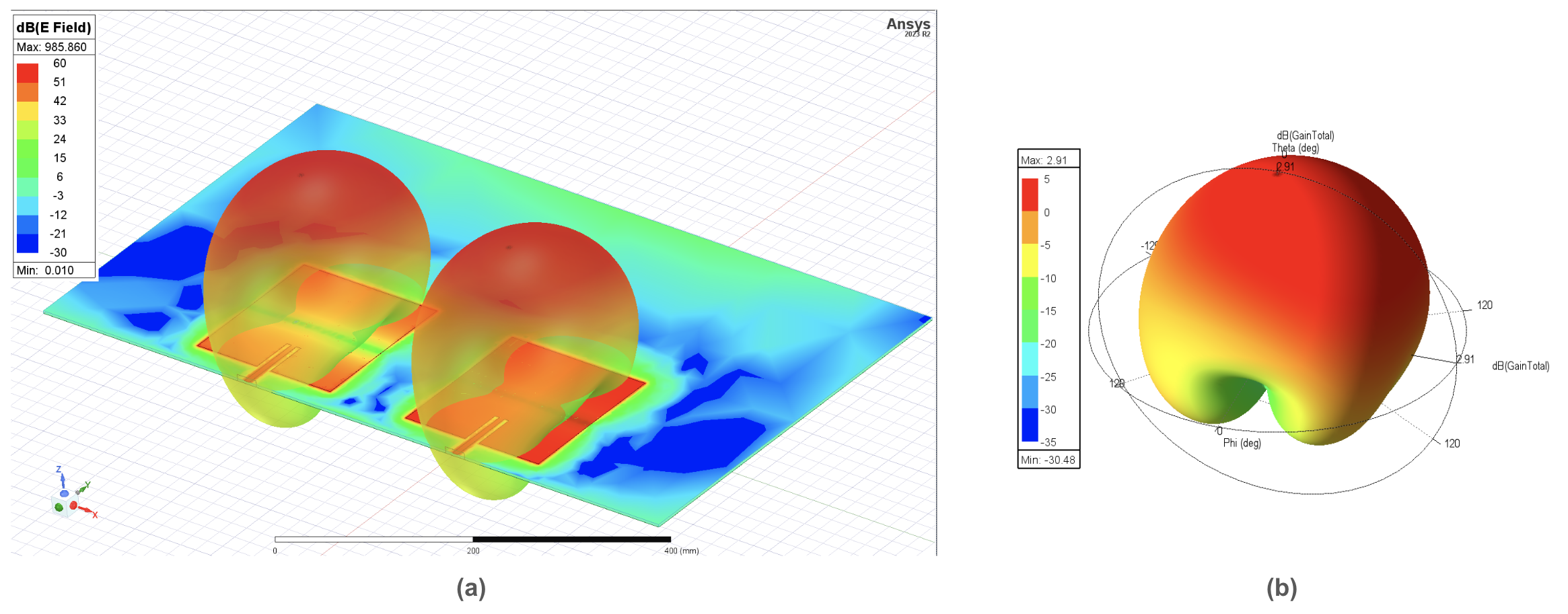The image size is (1568, 614).
Task: Click the 60 label in the E Field legend
Action: pos(59,63)
